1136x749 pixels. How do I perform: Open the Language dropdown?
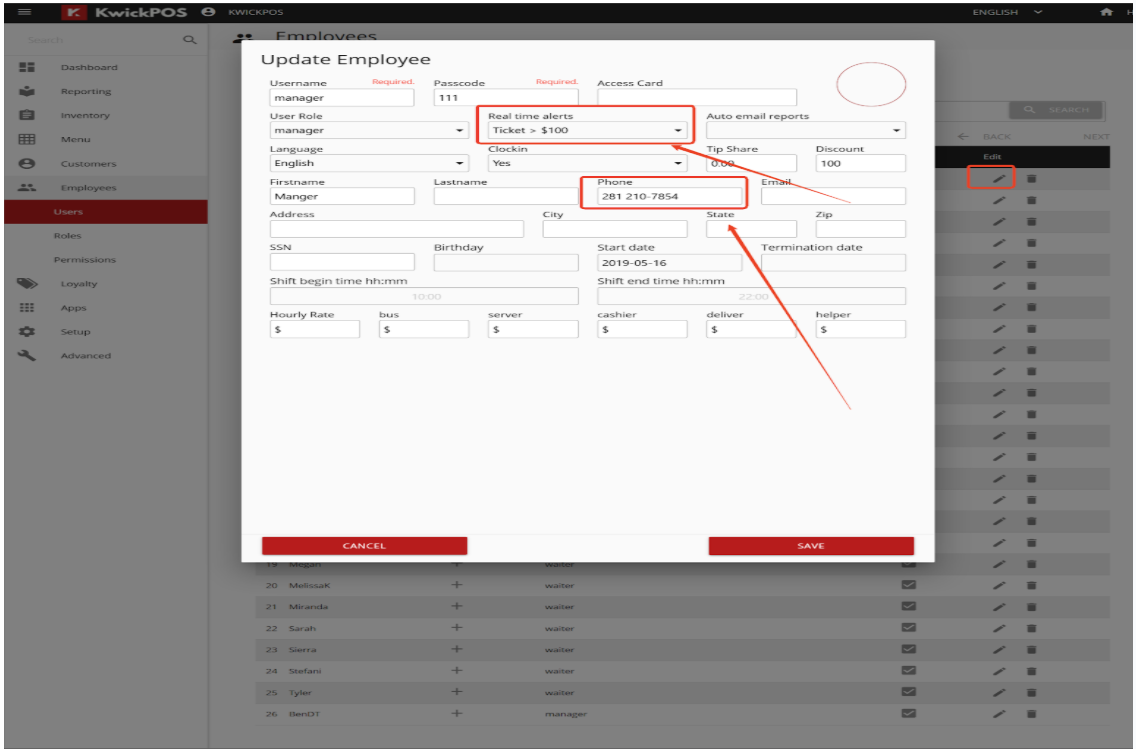click(x=369, y=163)
